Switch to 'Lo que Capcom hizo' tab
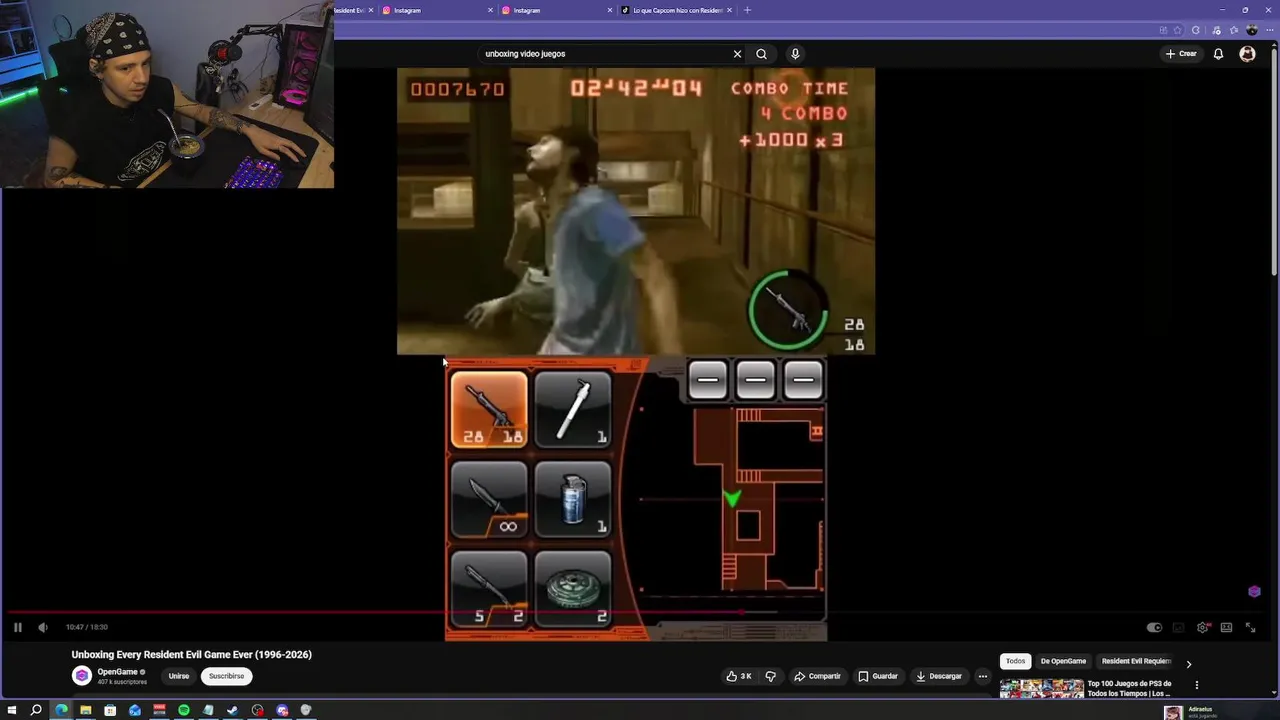This screenshot has width=1280, height=720. point(677,10)
